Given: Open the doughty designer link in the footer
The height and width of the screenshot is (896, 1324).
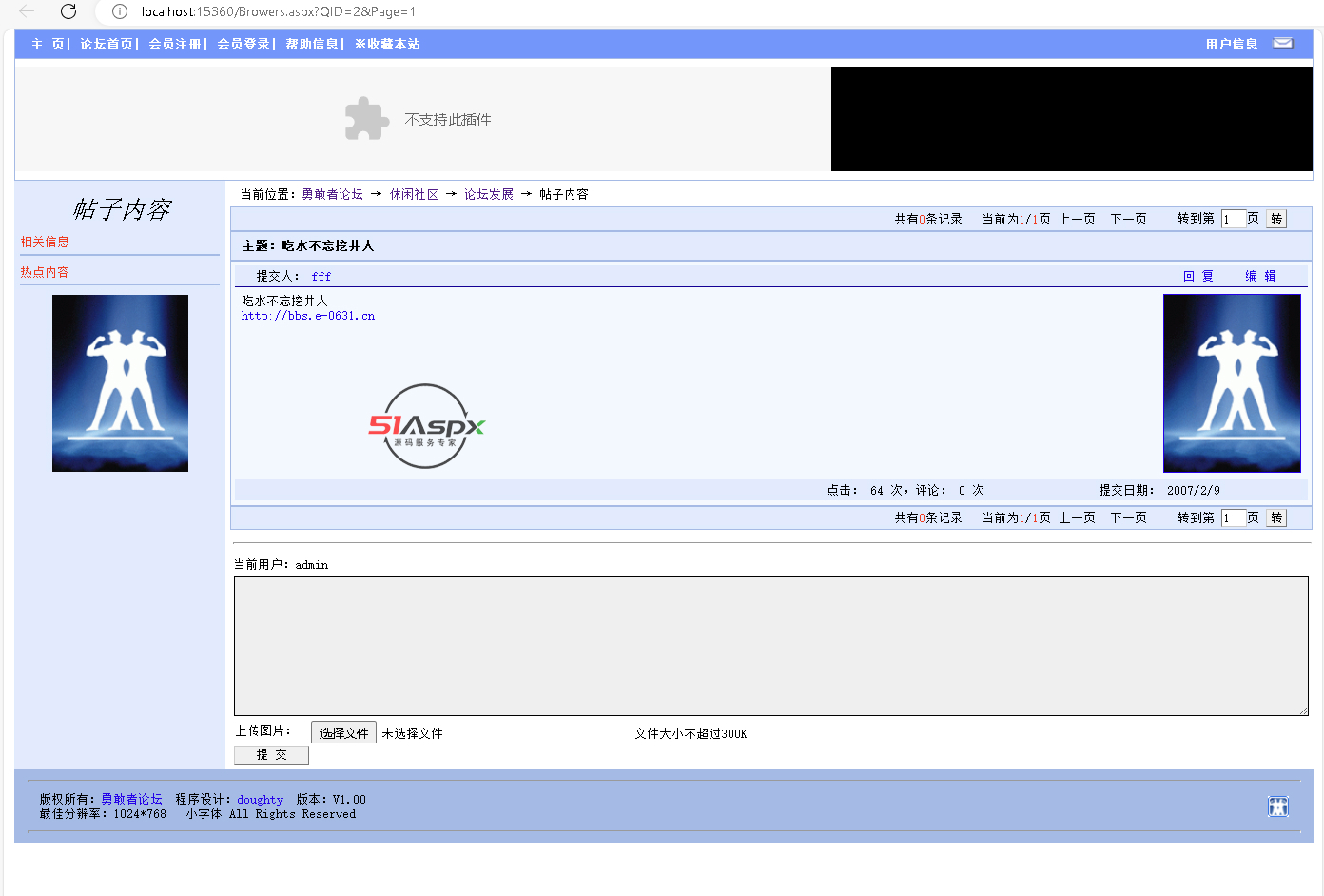Looking at the screenshot, I should point(261,800).
